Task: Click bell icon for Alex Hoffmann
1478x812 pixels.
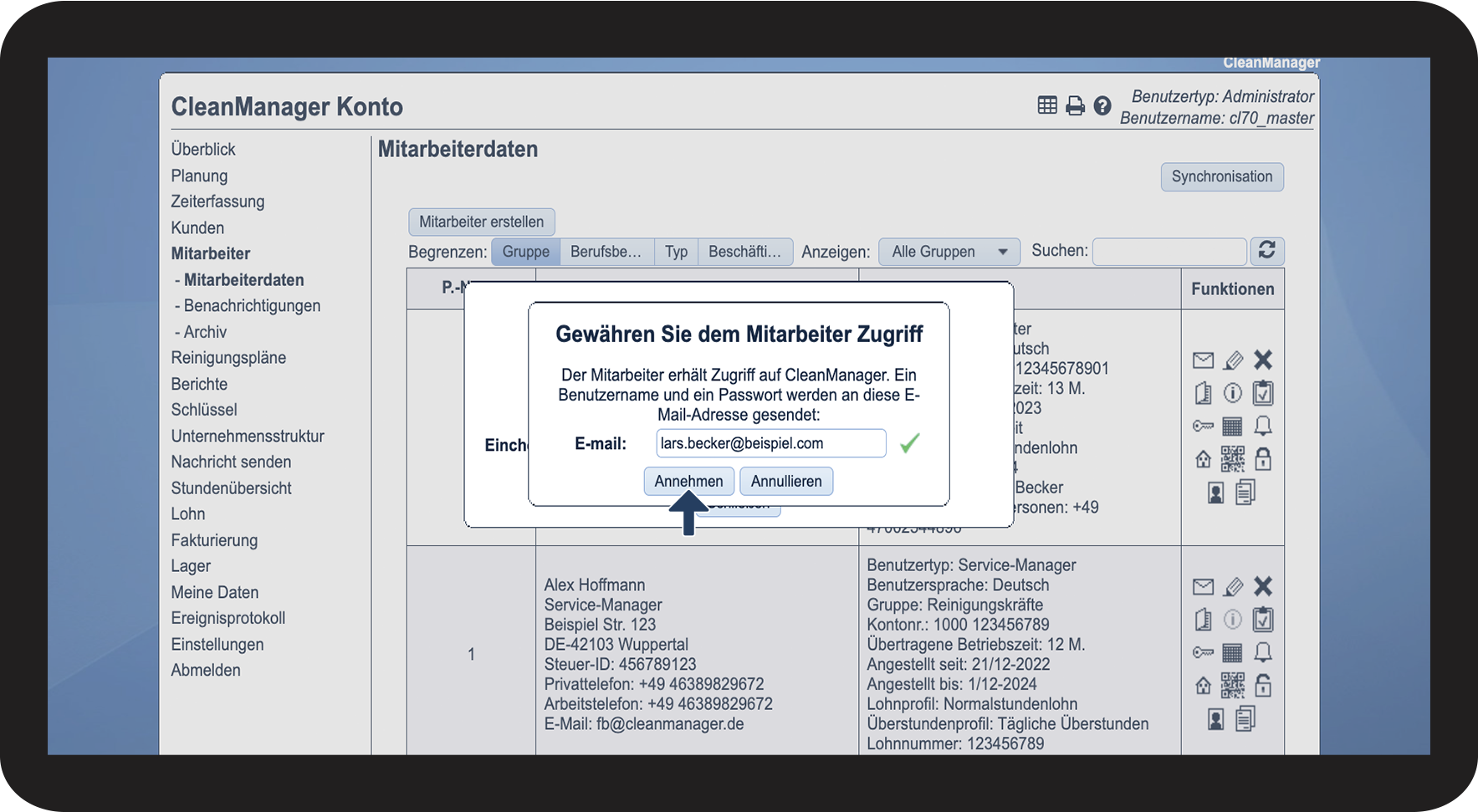Action: point(1263,651)
